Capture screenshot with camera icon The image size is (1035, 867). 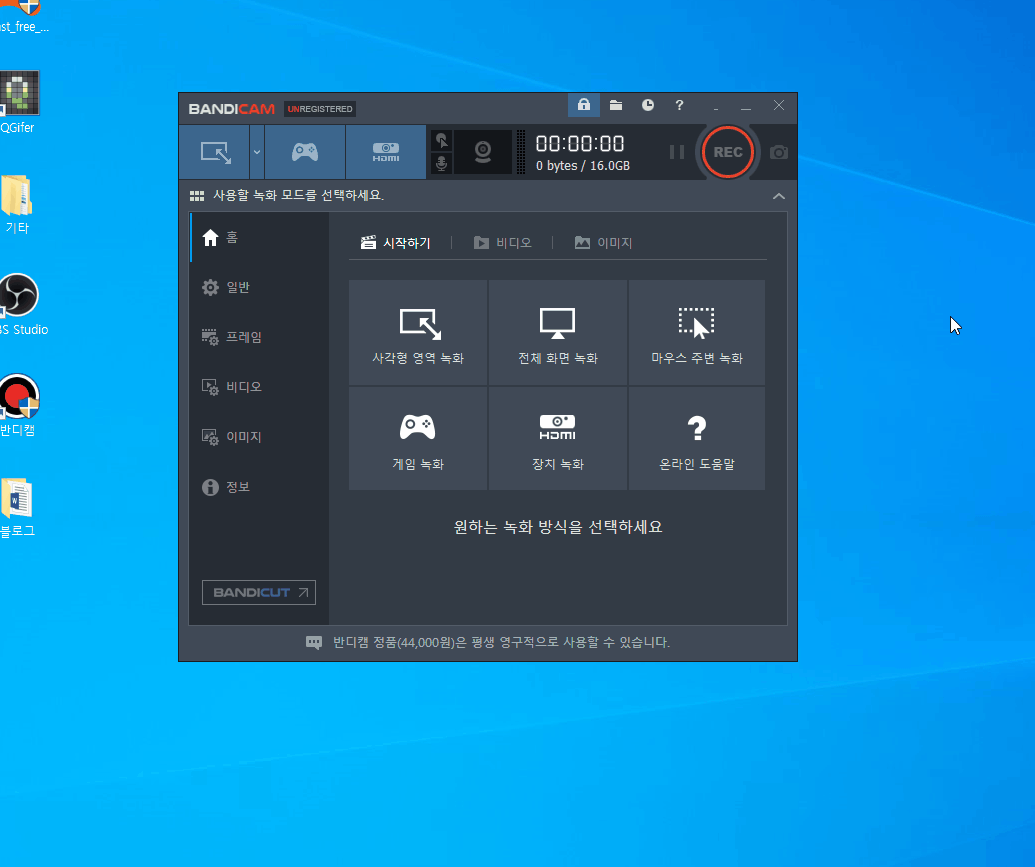pyautogui.click(x=779, y=153)
